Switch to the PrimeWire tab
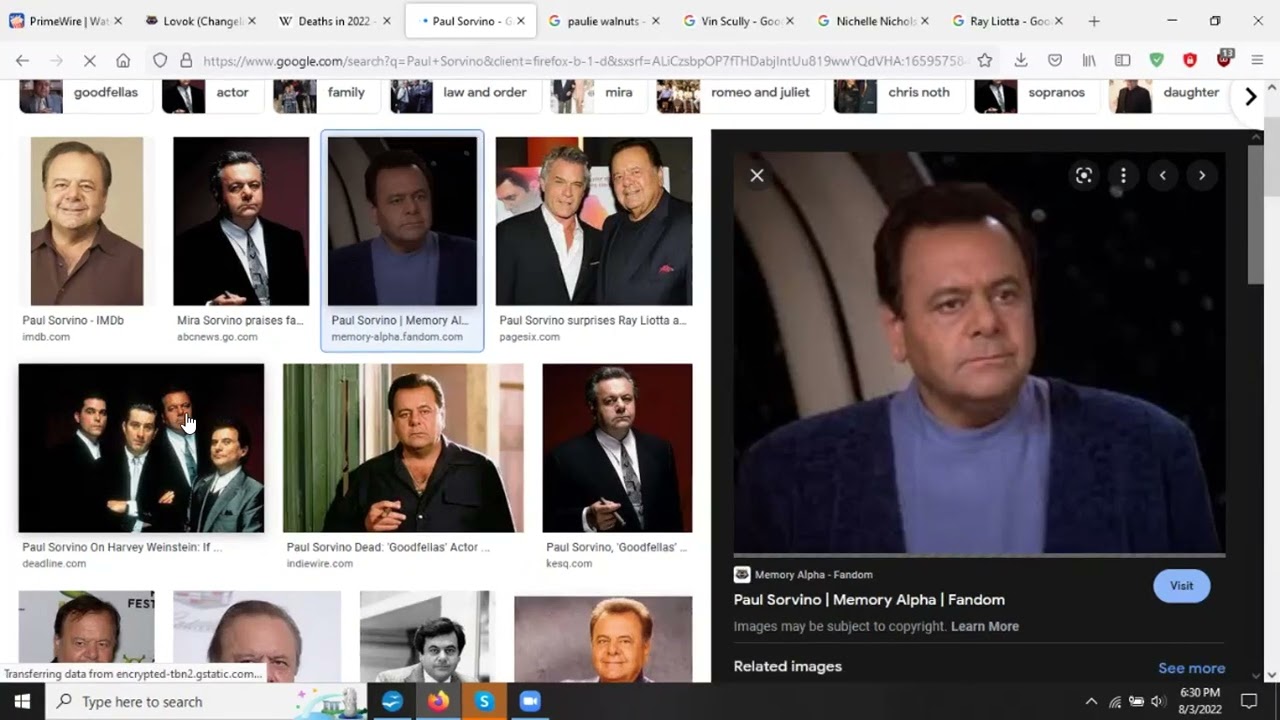The width and height of the screenshot is (1280, 720). (x=67, y=21)
